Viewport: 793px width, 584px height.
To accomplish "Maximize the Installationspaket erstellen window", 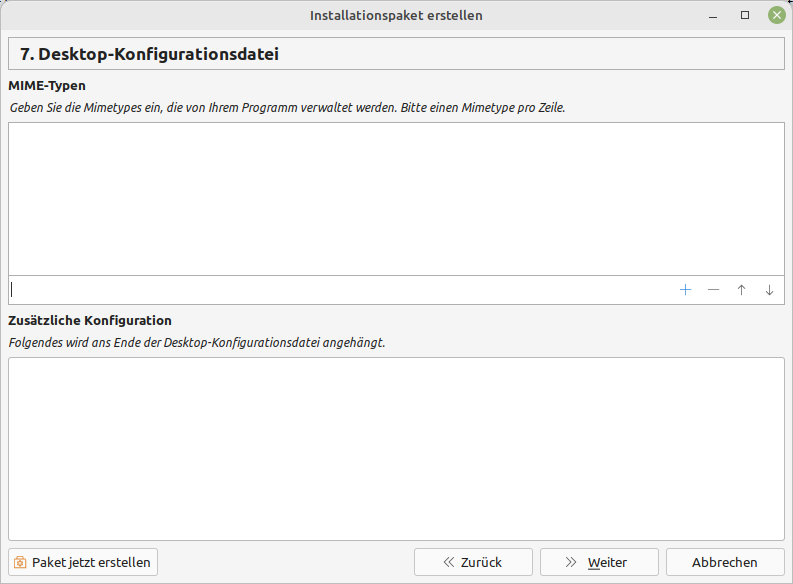I will [x=745, y=16].
